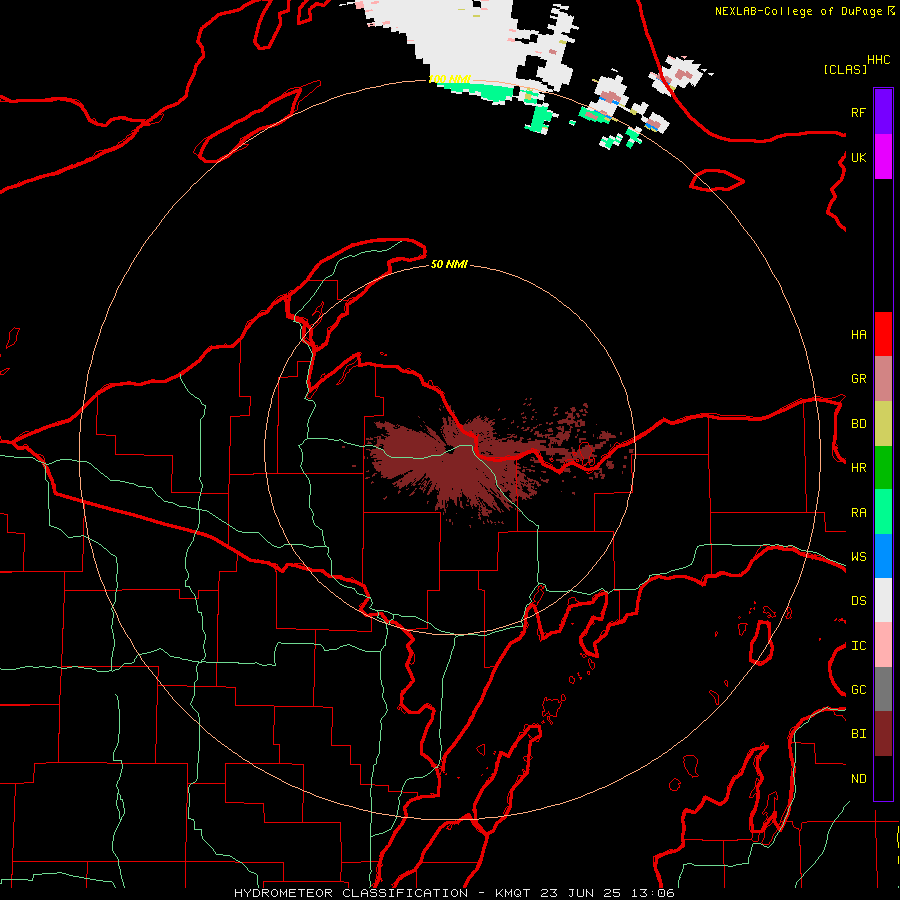The width and height of the screenshot is (900, 900).
Task: Click the ND black legend swatch
Action: pyautogui.click(x=883, y=778)
